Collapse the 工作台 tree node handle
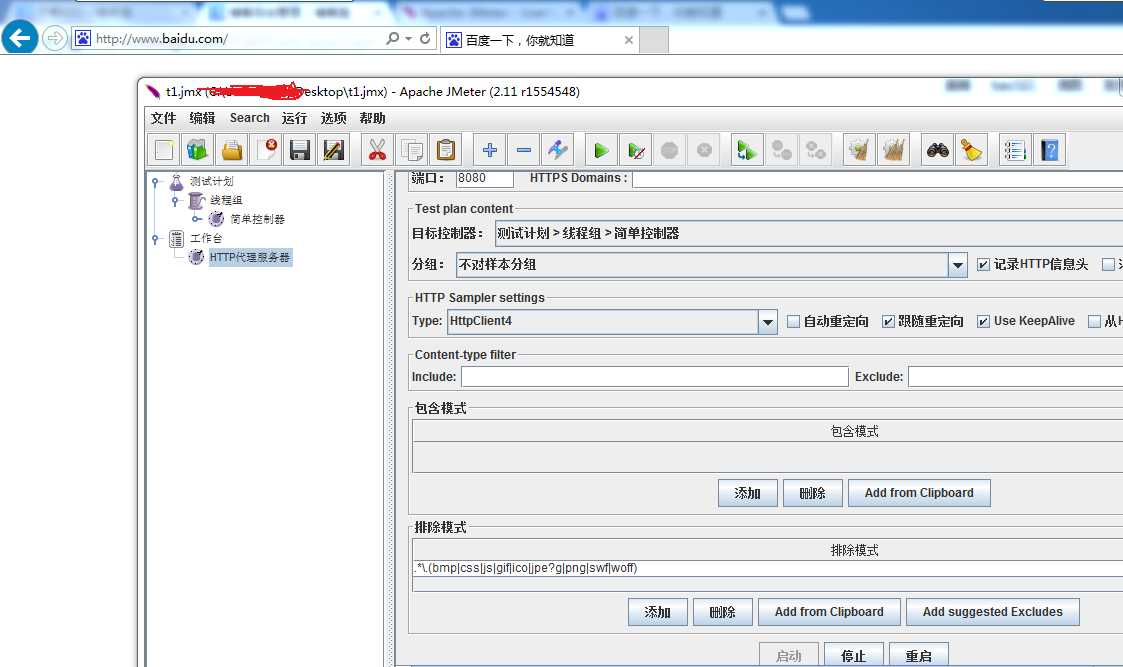 point(155,239)
